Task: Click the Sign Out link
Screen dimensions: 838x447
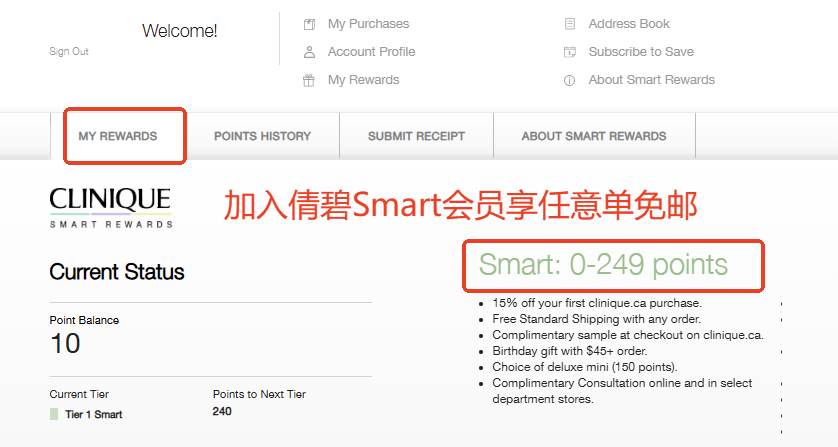Action: tap(69, 51)
